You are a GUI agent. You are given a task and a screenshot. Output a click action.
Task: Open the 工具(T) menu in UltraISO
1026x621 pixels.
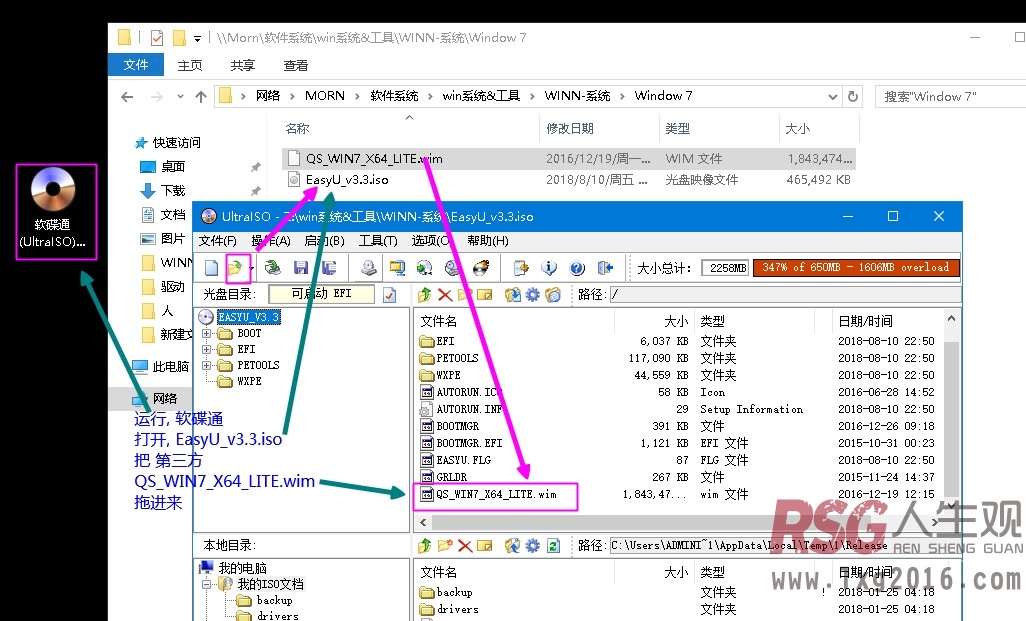(x=378, y=241)
